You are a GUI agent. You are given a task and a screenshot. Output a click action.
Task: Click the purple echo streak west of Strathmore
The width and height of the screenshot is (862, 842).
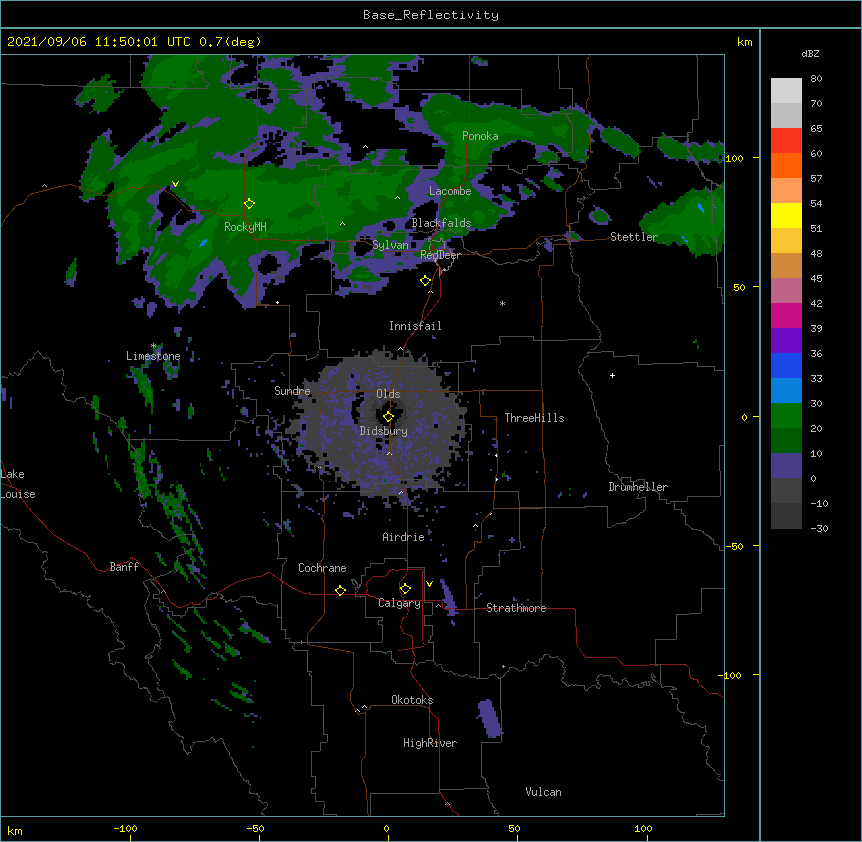pyautogui.click(x=448, y=599)
